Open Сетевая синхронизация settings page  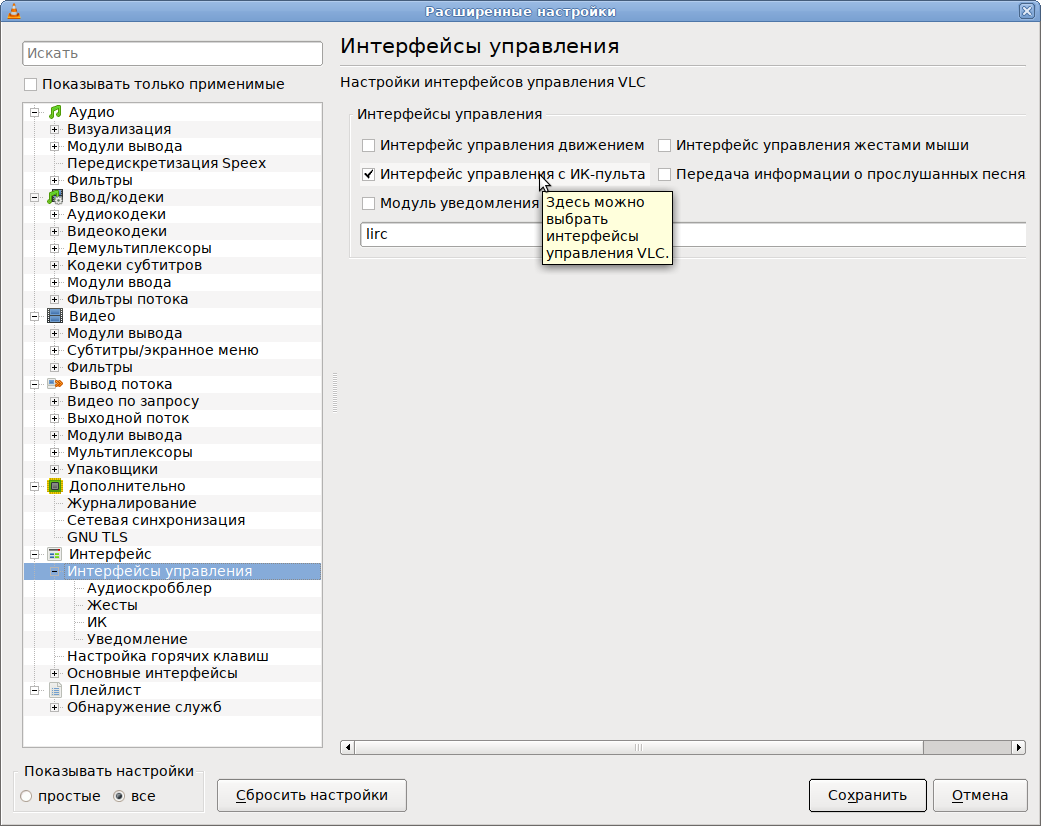(x=156, y=520)
